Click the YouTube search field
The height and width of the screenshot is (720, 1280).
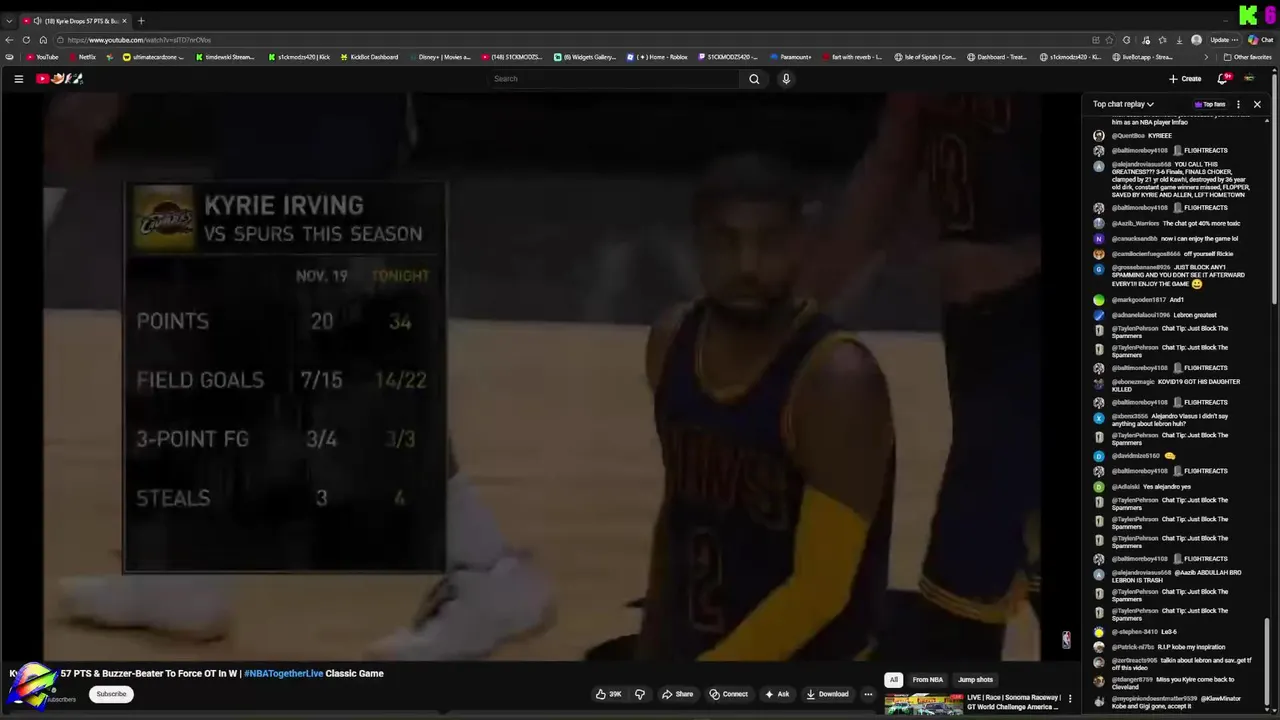(612, 79)
